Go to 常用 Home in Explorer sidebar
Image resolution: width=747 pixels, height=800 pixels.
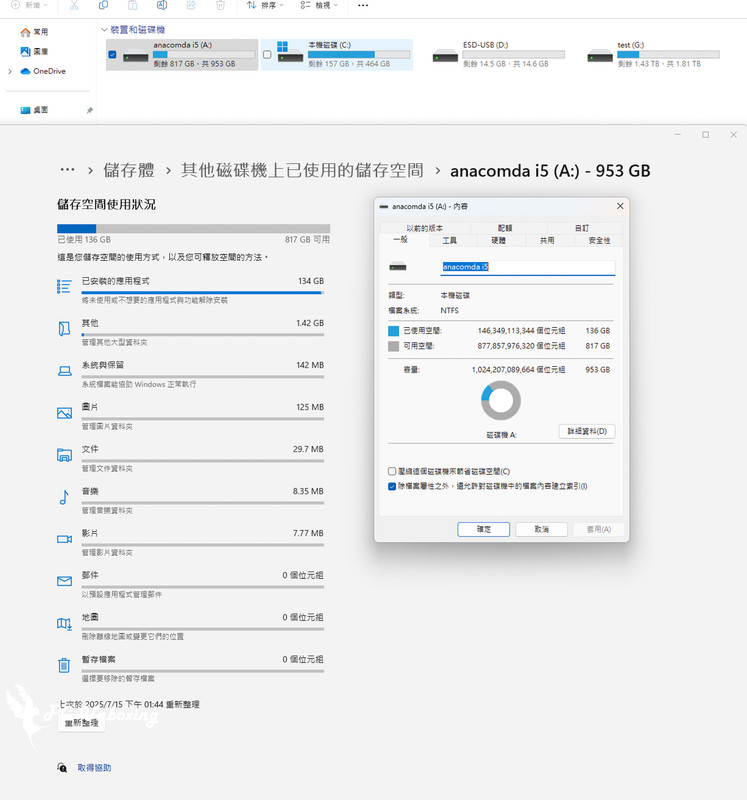(x=34, y=32)
